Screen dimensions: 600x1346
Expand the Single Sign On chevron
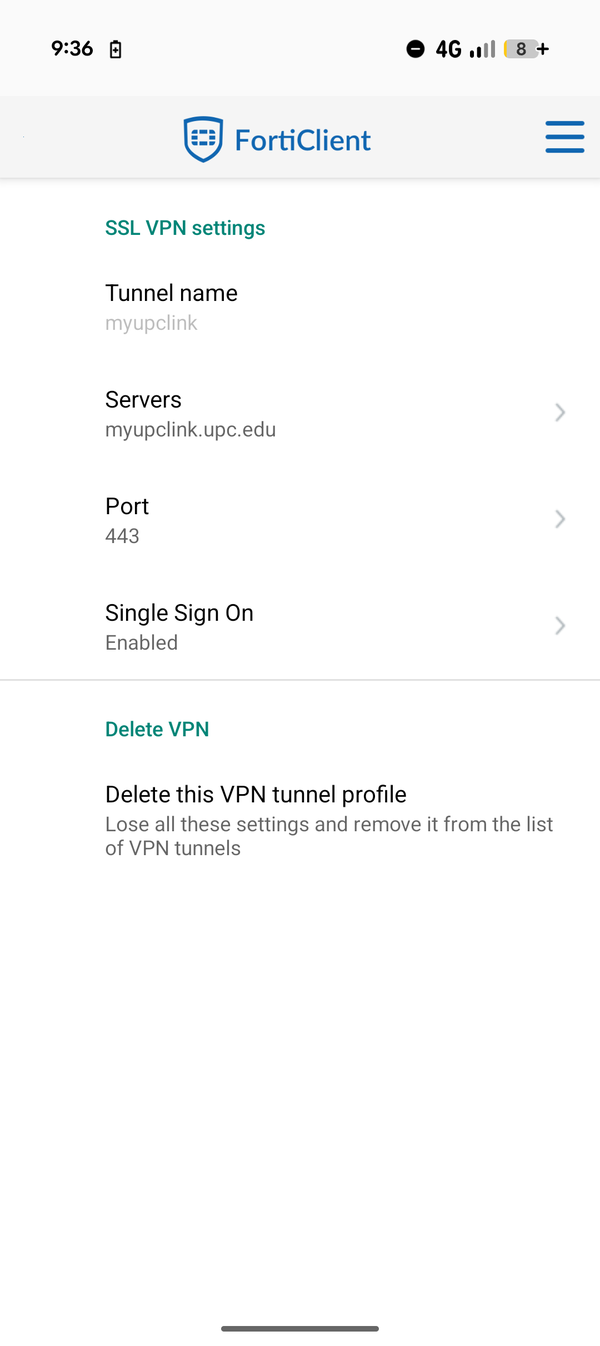(x=560, y=626)
